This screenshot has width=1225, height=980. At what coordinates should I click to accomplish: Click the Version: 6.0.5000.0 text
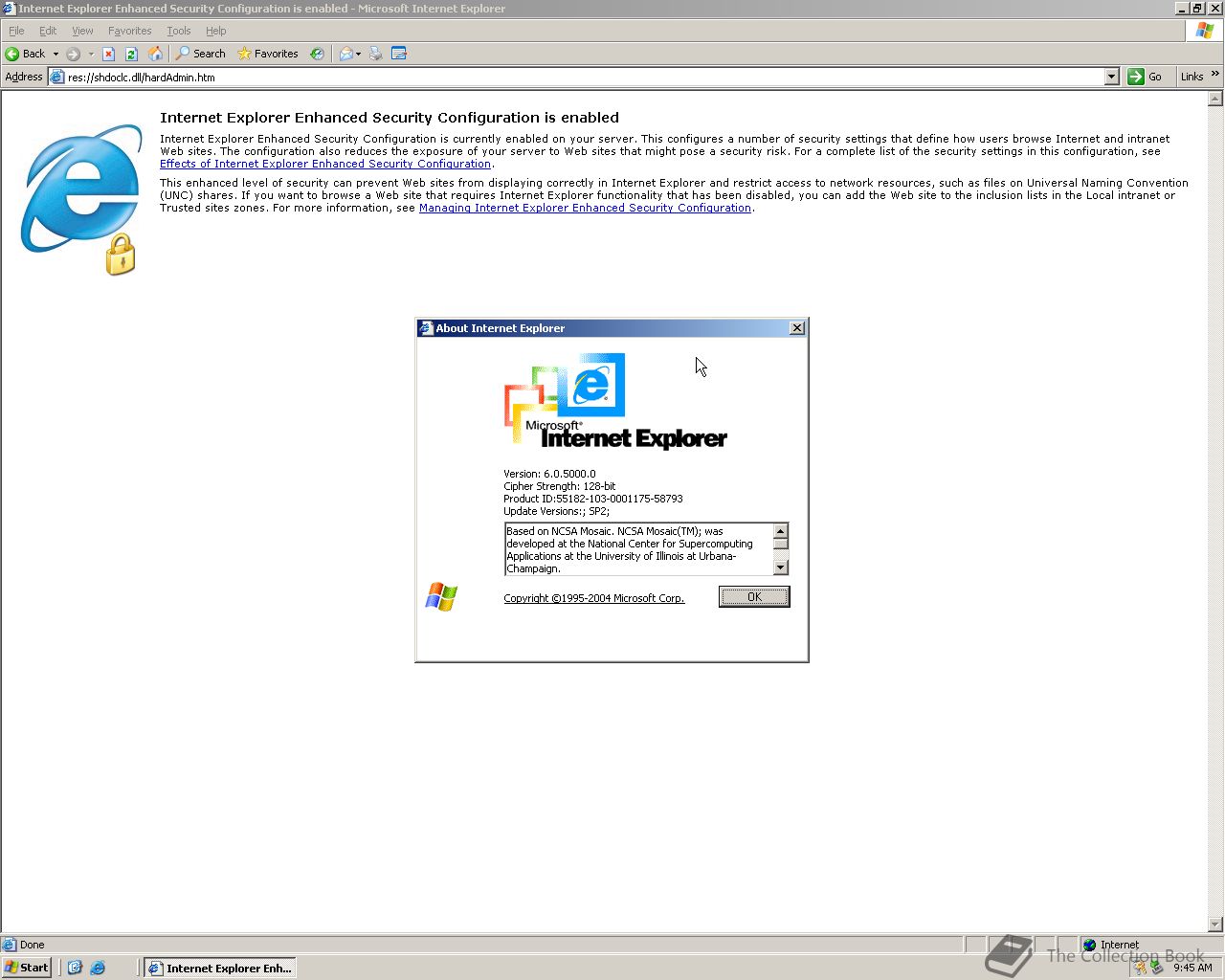coord(549,474)
